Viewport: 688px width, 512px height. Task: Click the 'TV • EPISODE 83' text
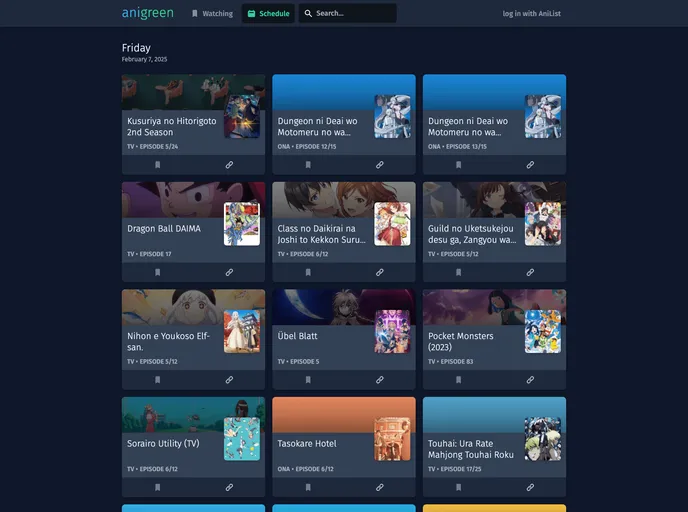451,362
